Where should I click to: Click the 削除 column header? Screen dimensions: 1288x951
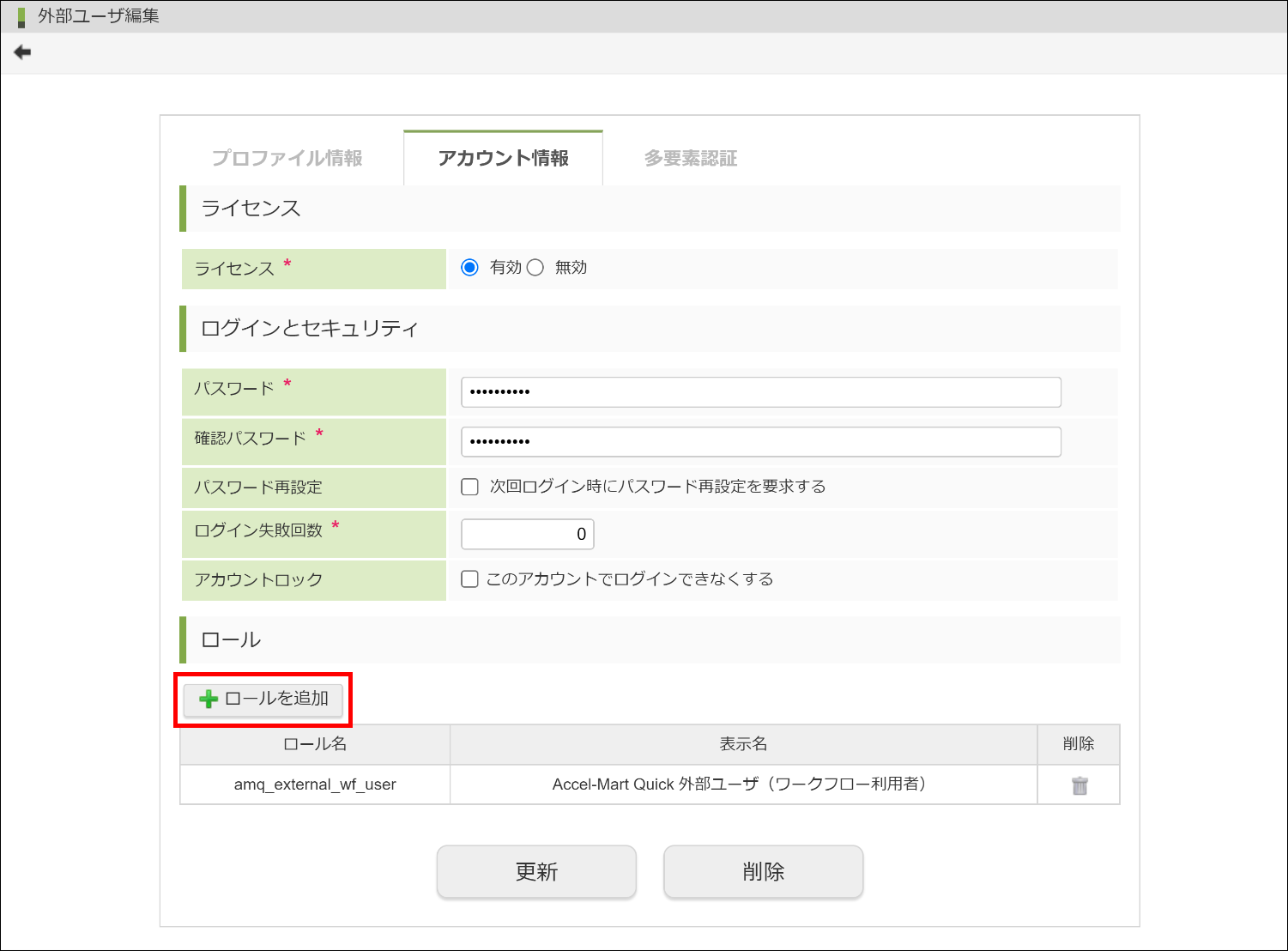click(1079, 744)
